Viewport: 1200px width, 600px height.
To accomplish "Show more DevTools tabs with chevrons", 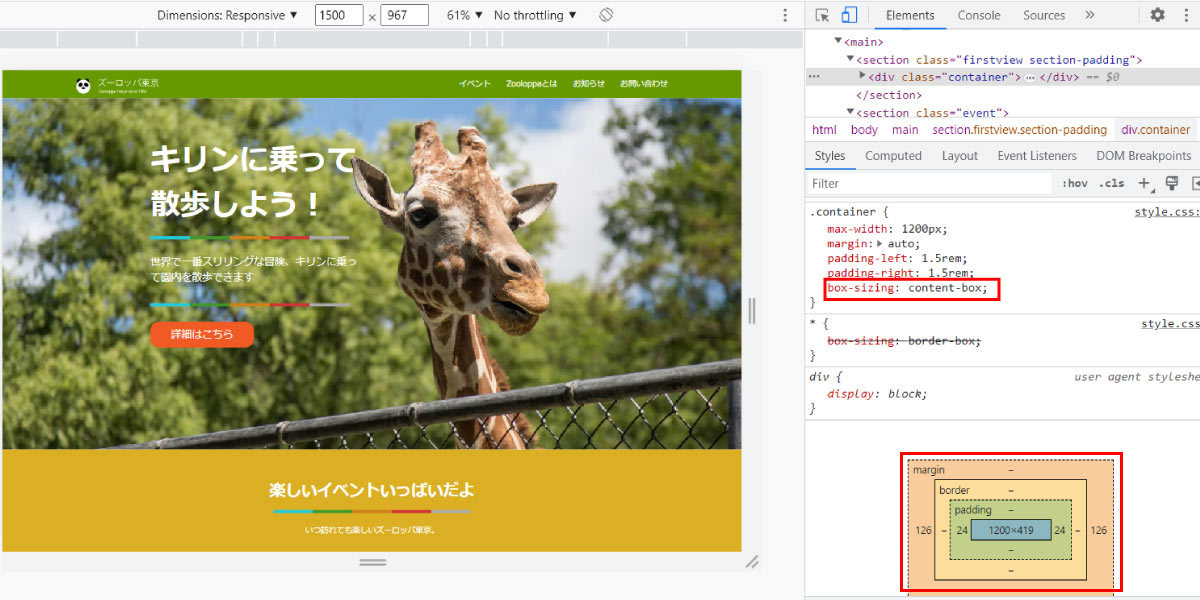I will click(1090, 15).
